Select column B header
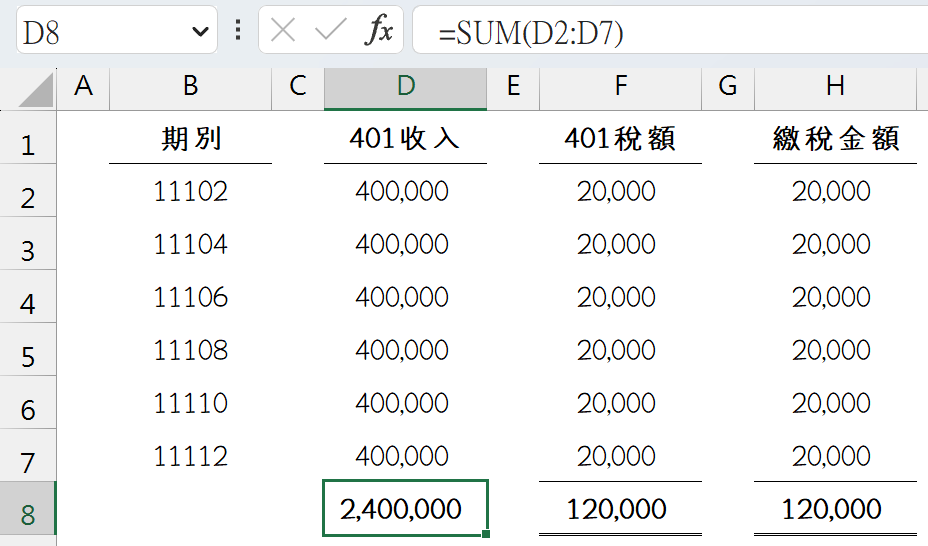This screenshot has height=546, width=928. tap(191, 87)
